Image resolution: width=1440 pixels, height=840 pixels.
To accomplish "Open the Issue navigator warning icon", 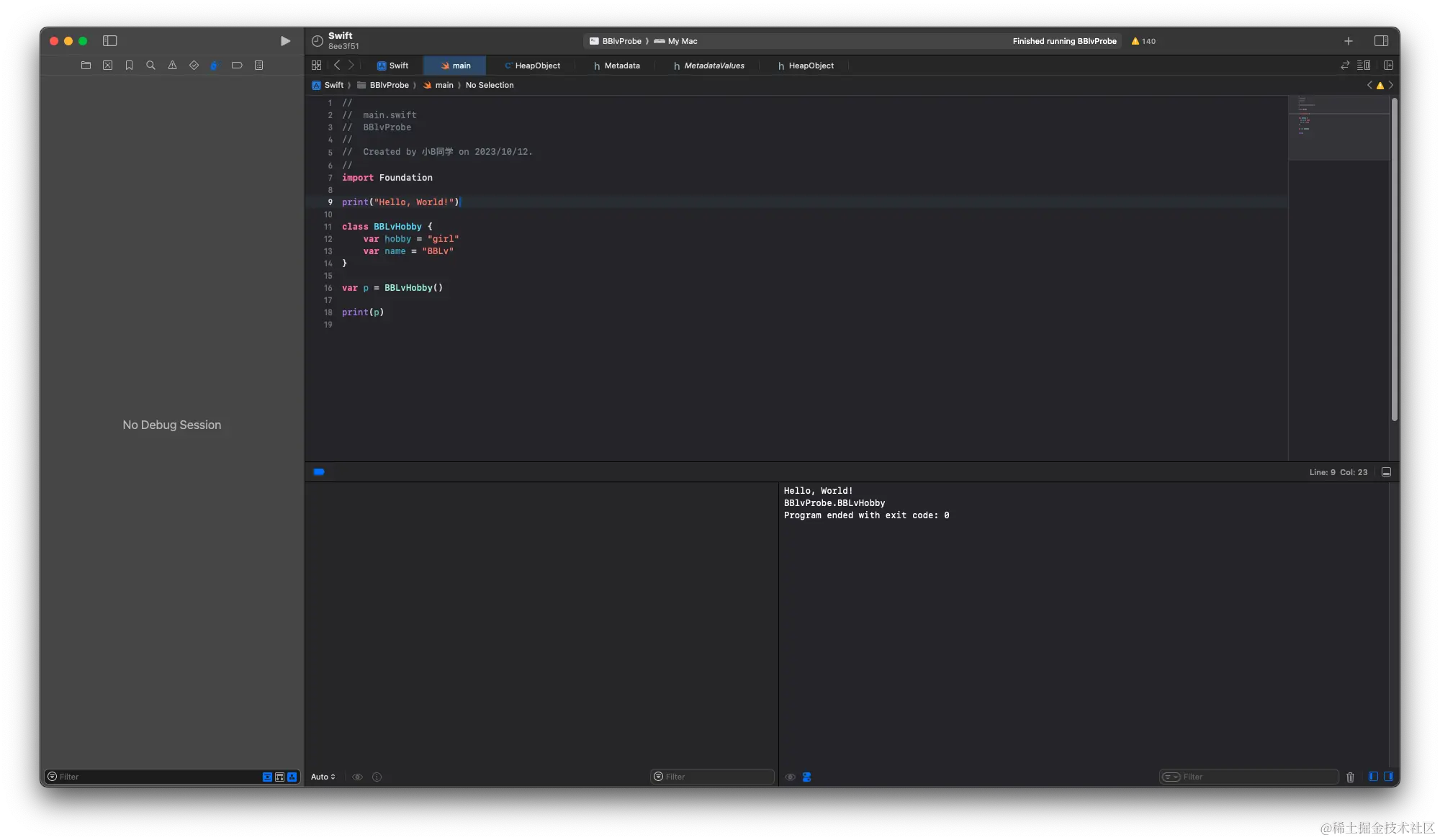I will (x=172, y=66).
